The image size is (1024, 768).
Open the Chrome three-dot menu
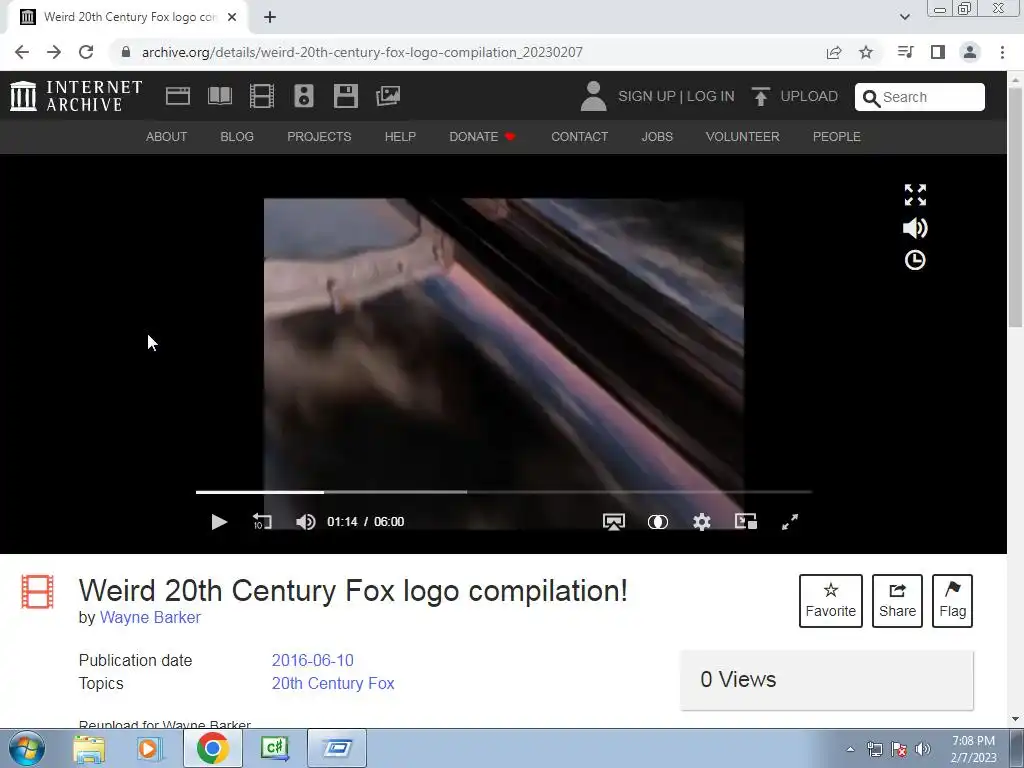pyautogui.click(x=1002, y=52)
